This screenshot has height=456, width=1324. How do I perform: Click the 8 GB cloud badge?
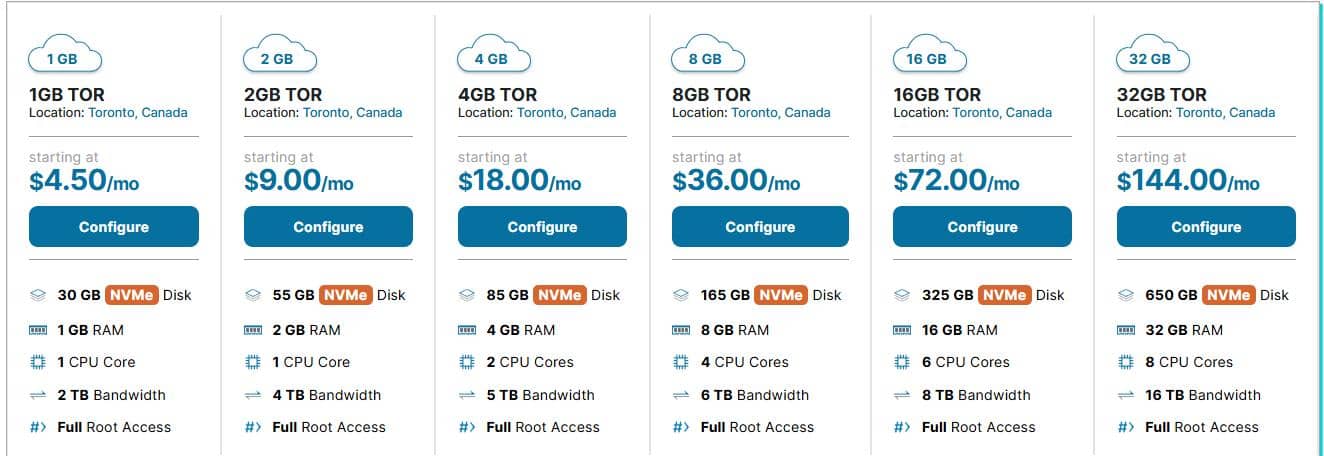(705, 58)
